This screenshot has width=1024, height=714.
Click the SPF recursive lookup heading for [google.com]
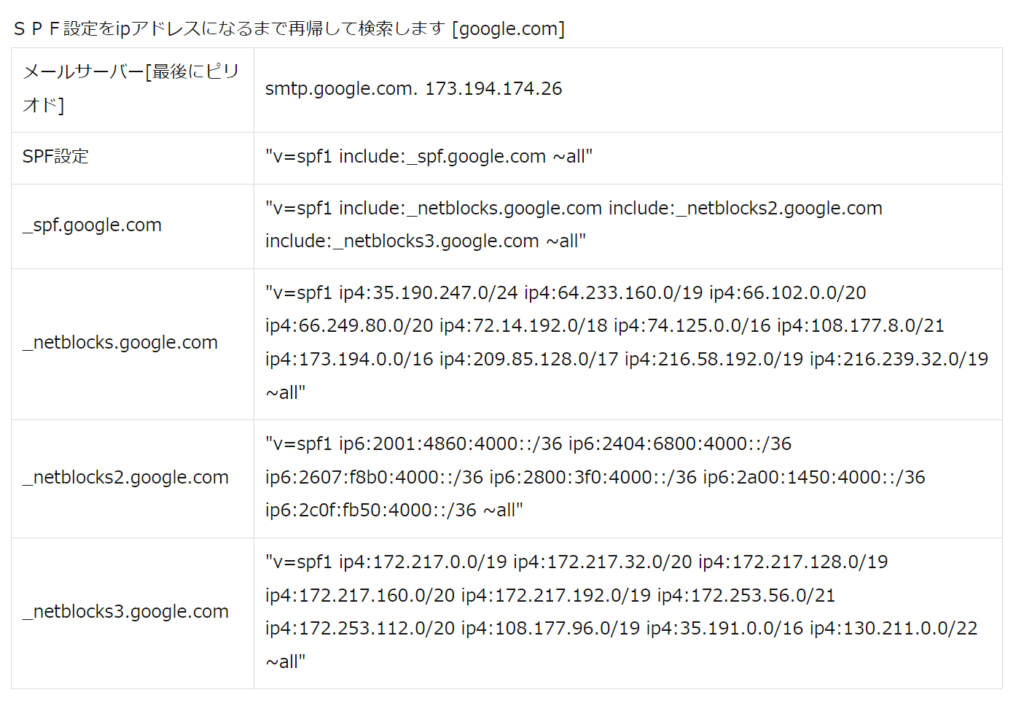[289, 29]
